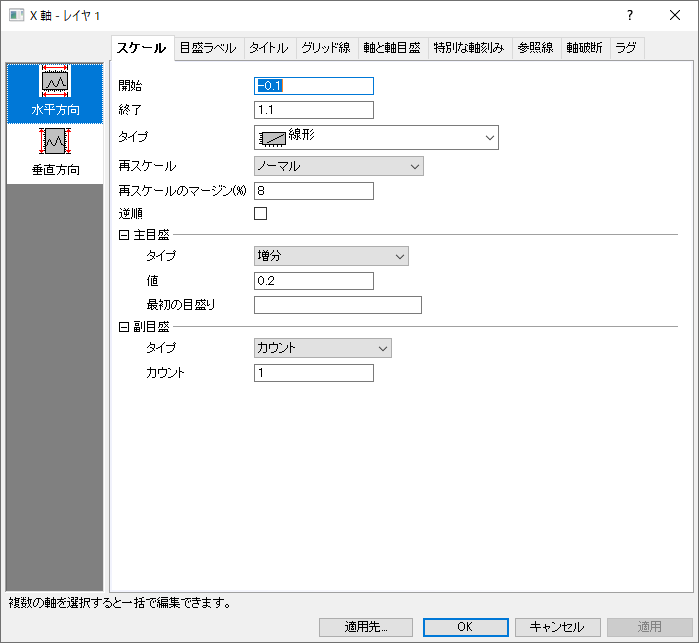Click the help question mark button

629,15
